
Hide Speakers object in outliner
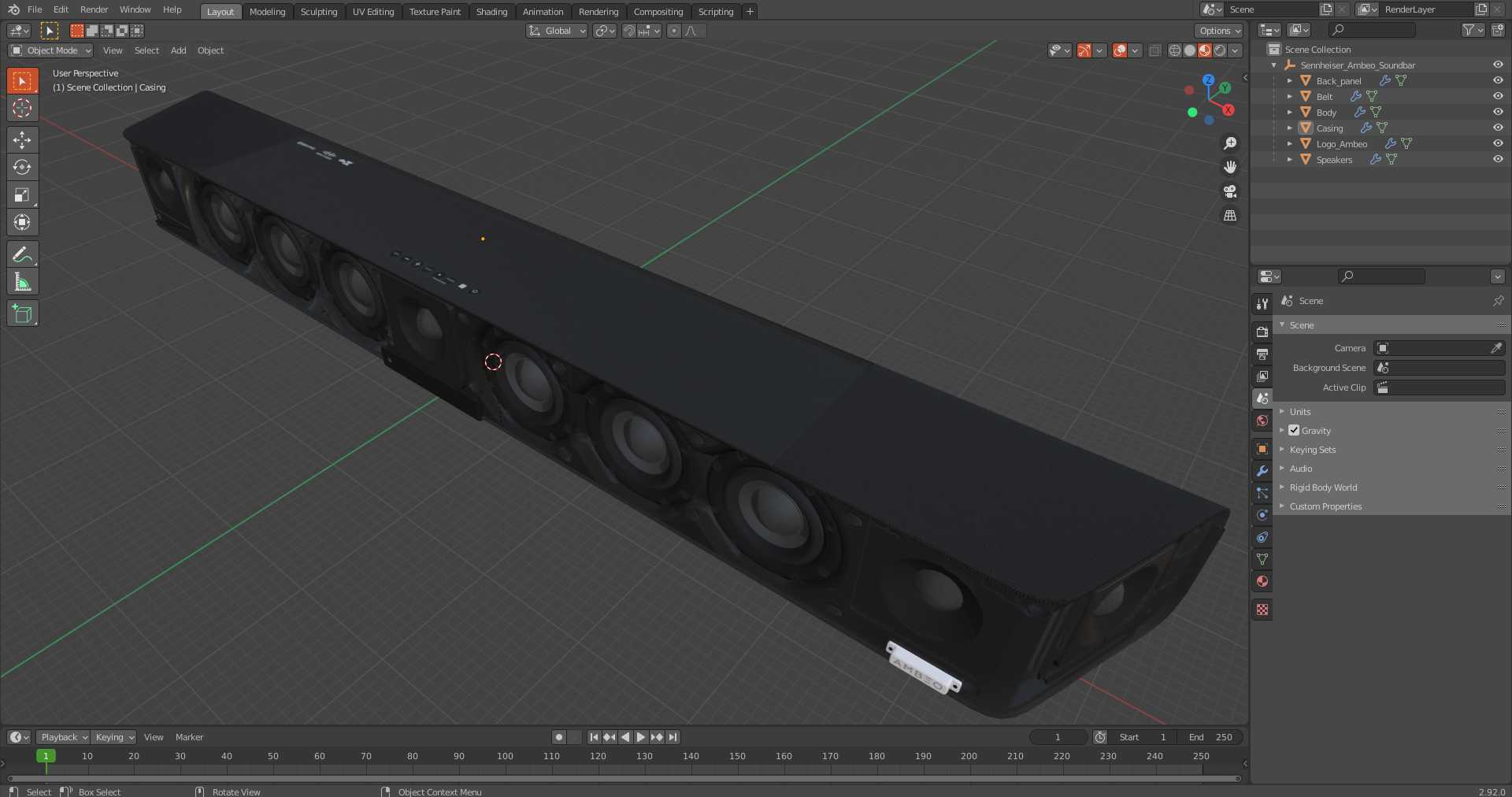pyautogui.click(x=1497, y=159)
